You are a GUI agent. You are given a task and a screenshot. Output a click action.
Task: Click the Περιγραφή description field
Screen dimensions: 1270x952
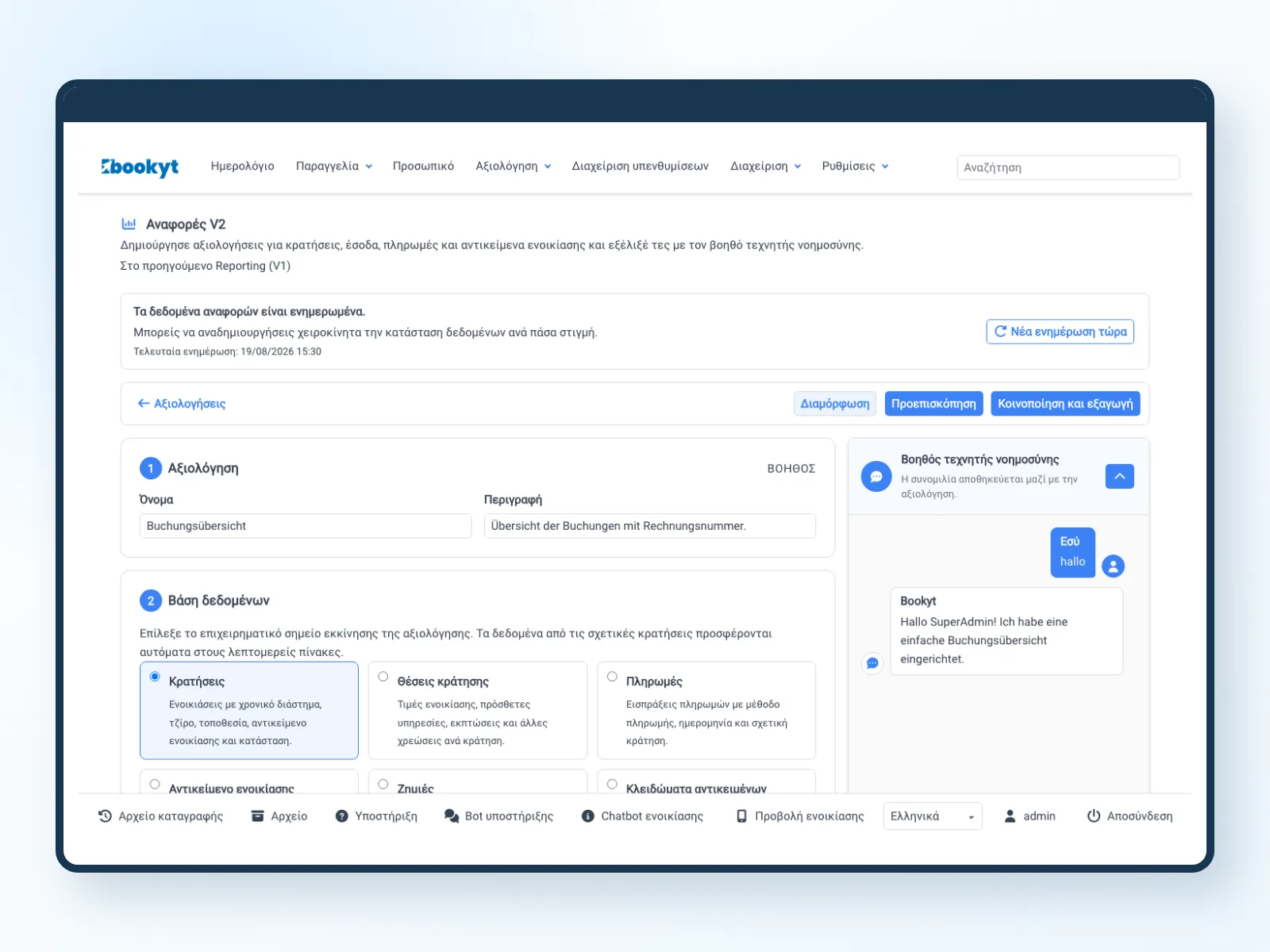[x=650, y=526]
